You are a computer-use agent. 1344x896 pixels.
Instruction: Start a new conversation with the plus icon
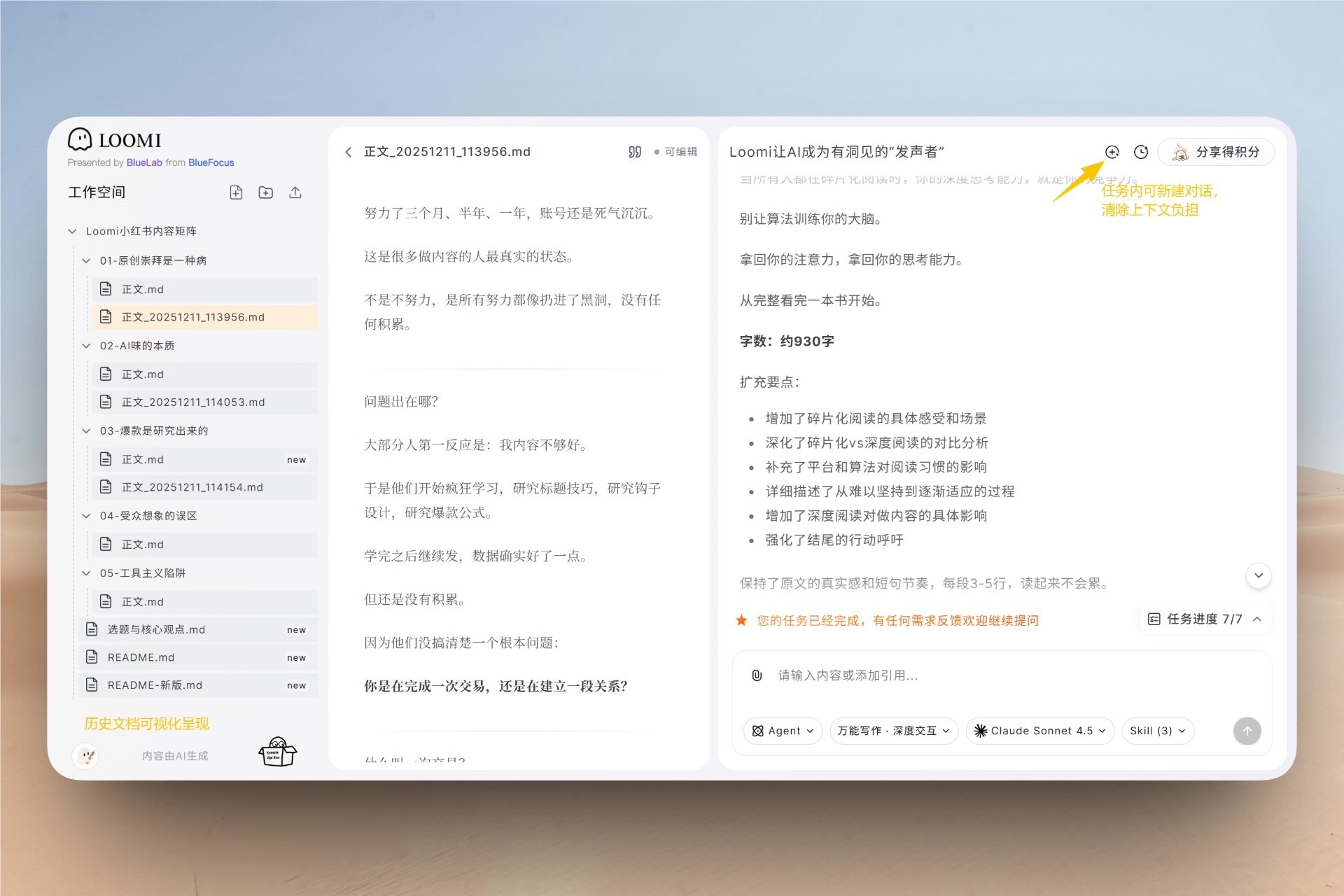(1112, 151)
